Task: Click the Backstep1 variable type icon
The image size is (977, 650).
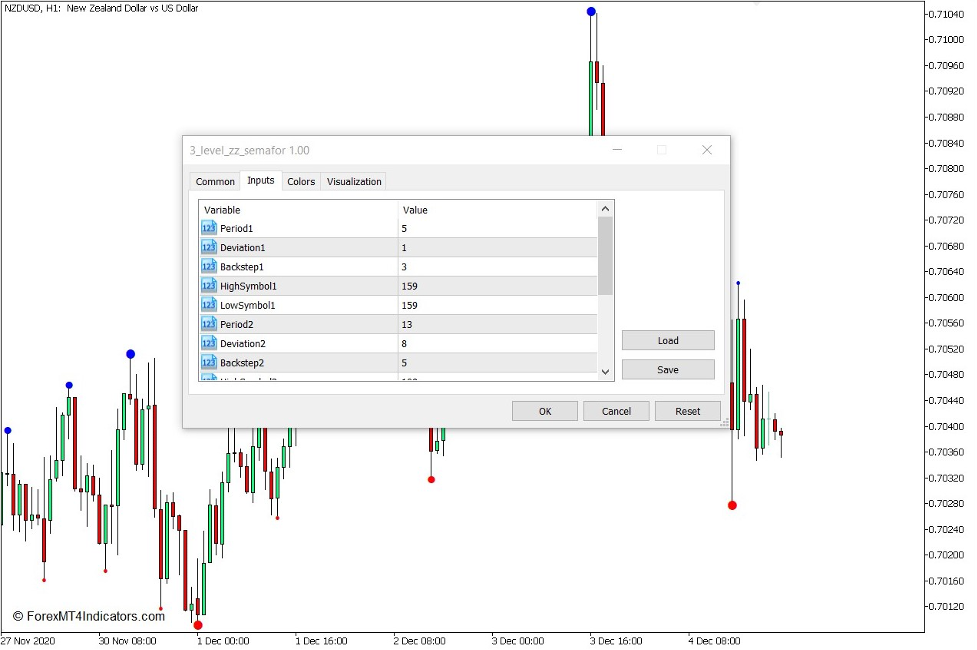Action: click(207, 266)
